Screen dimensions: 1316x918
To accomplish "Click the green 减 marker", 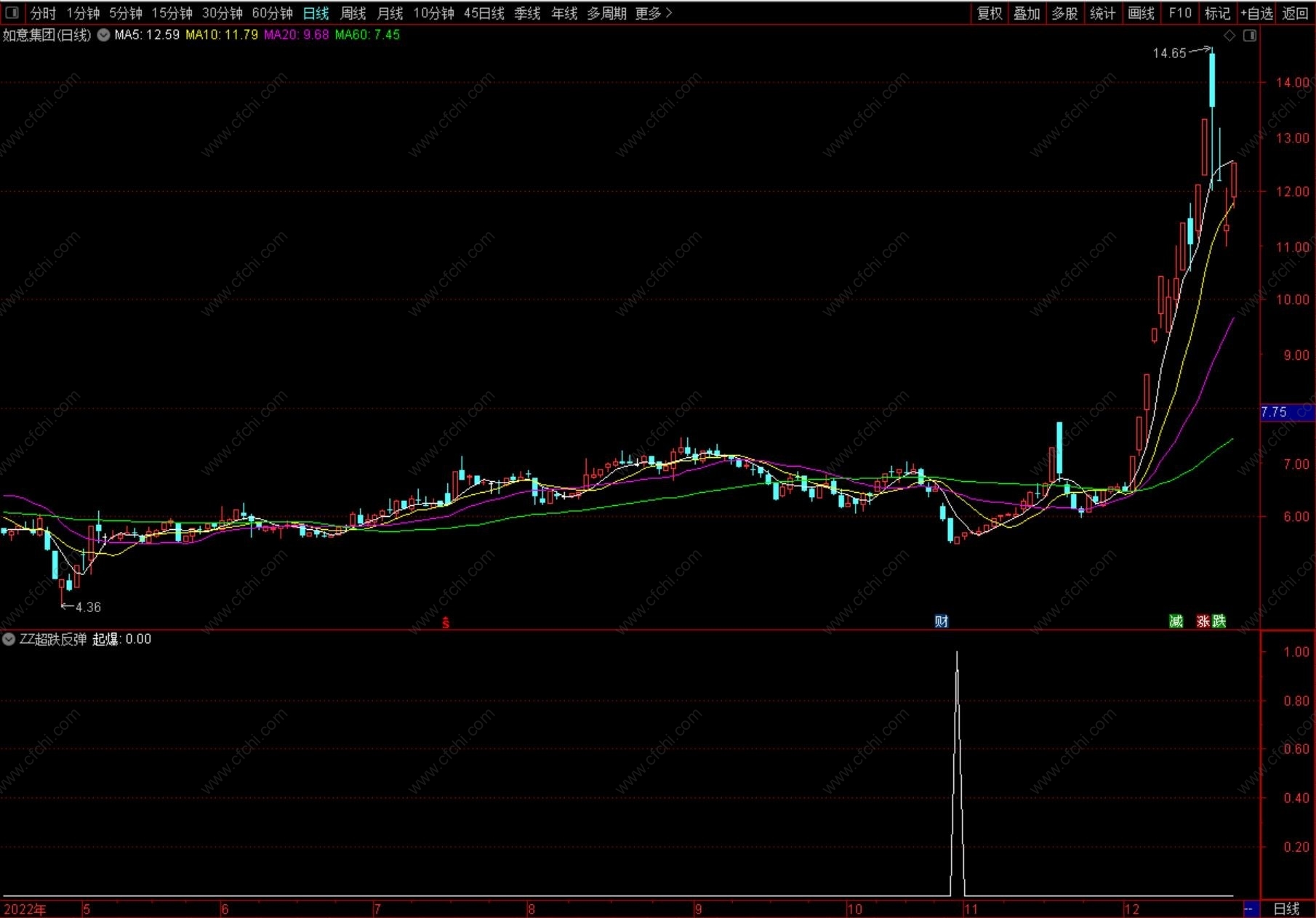I will 1176,621.
